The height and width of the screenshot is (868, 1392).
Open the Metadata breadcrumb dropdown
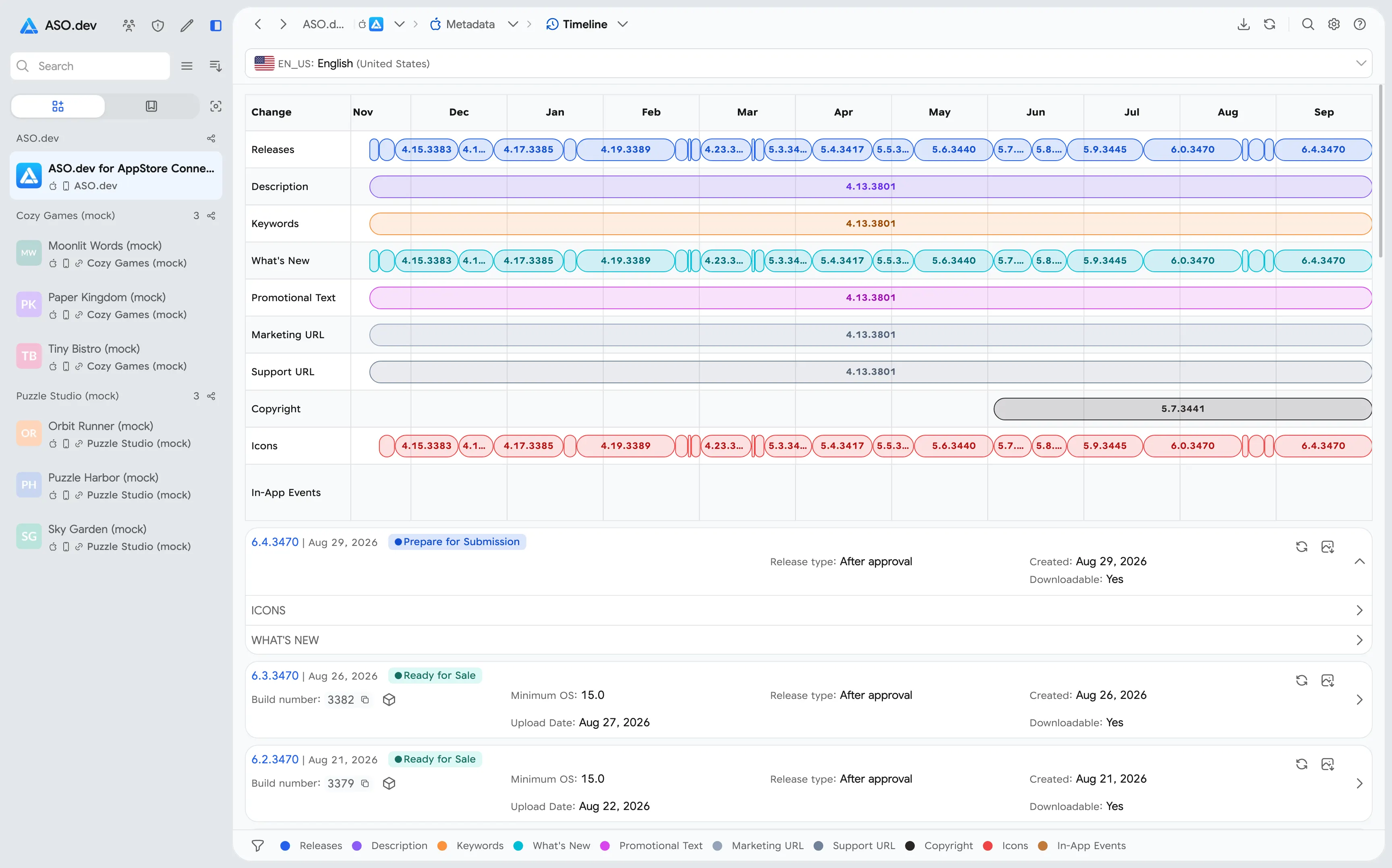tap(513, 24)
